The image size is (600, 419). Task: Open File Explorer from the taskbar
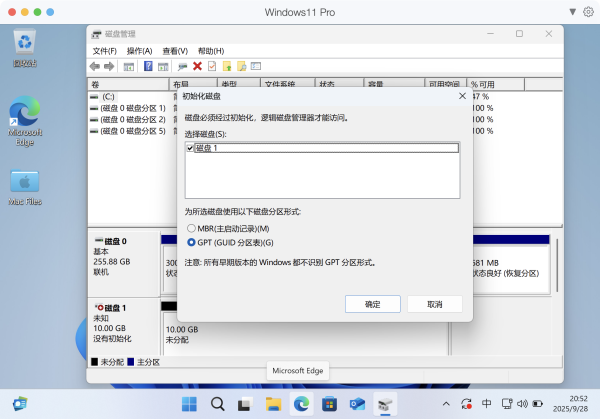click(x=272, y=404)
